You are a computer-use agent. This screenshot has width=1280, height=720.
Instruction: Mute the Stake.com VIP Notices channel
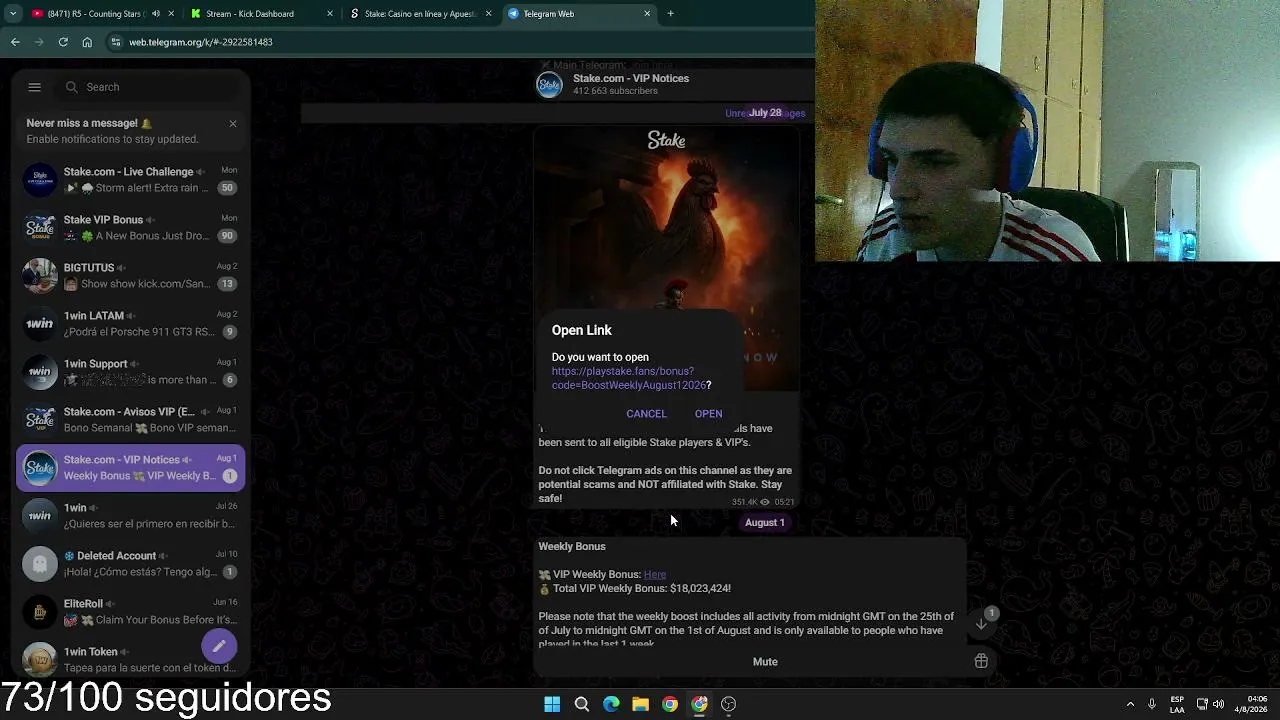(765, 662)
